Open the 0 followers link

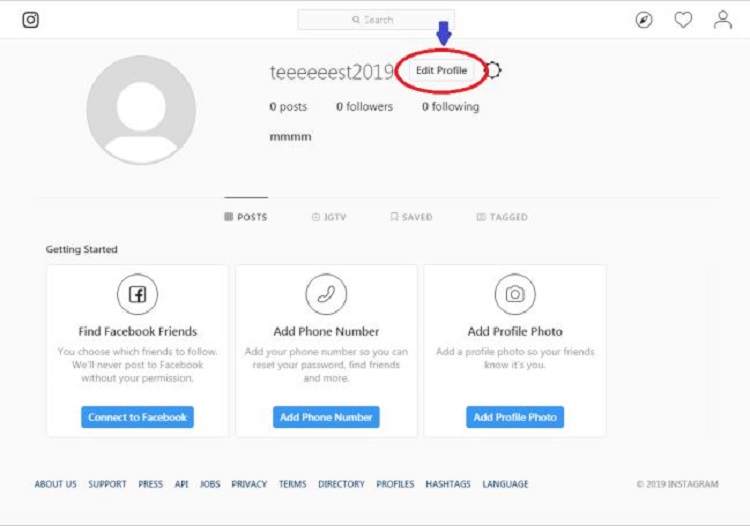[364, 107]
